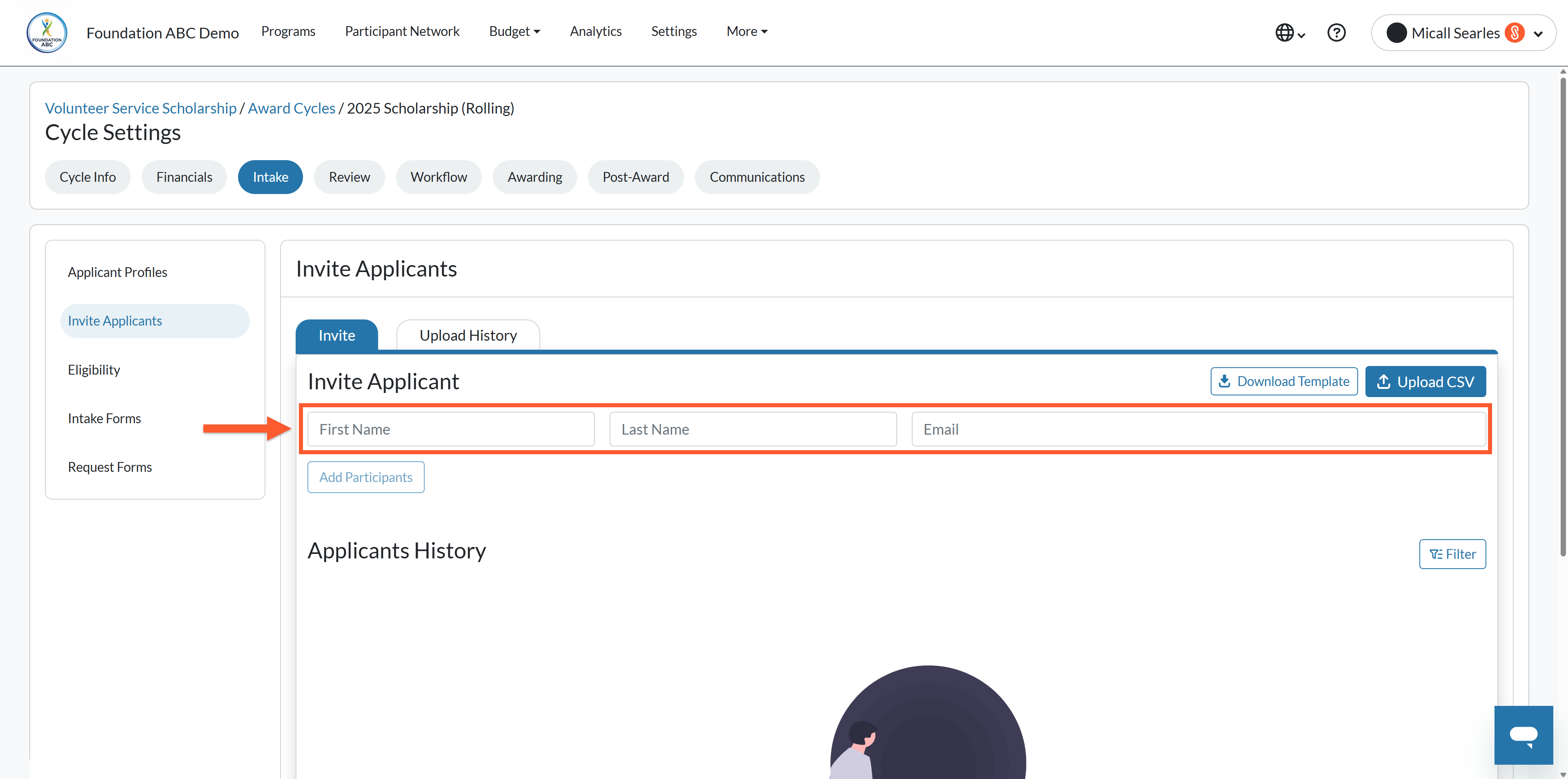Switch to the Awarding tab
This screenshot has height=779, width=1568.
pyautogui.click(x=535, y=177)
